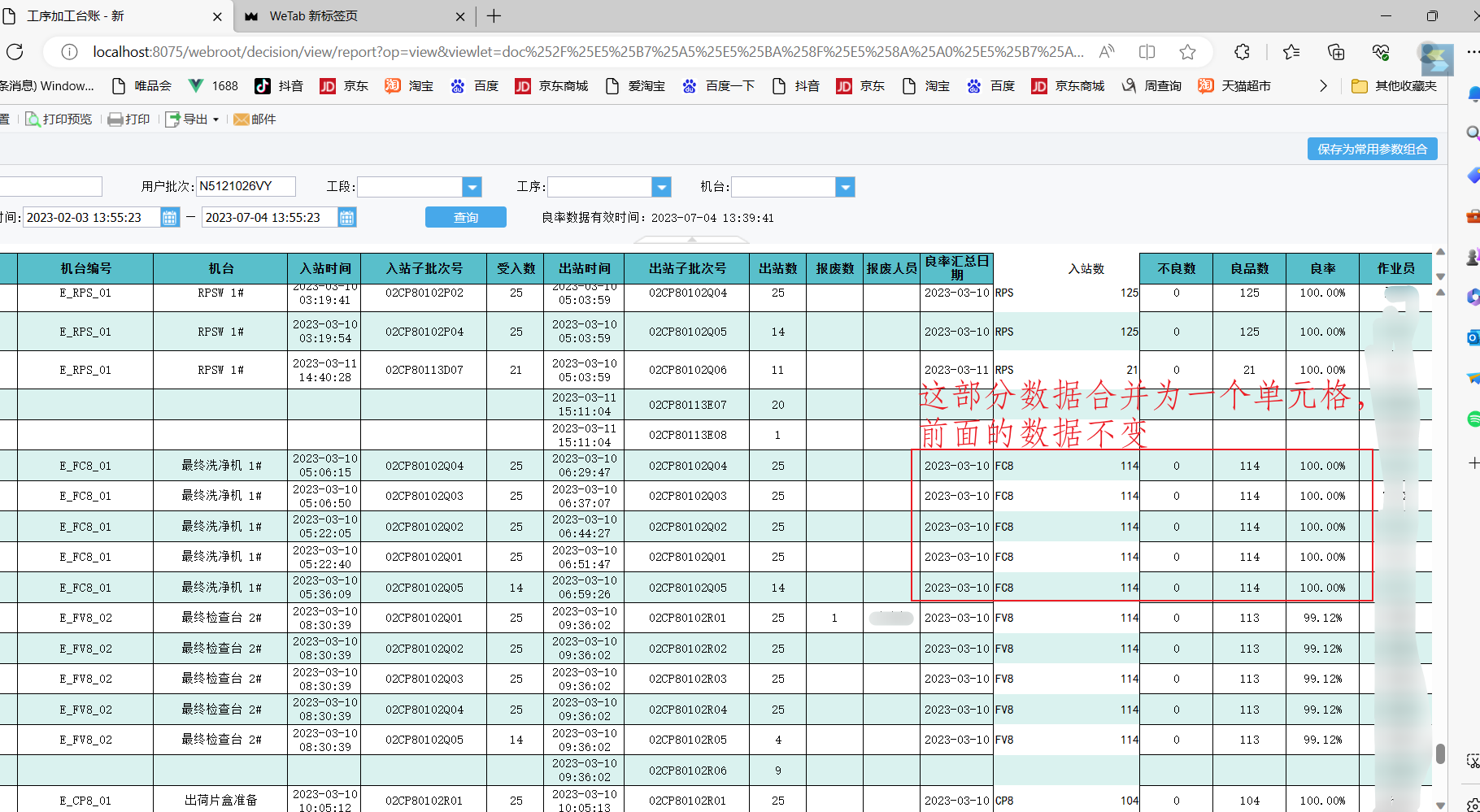Click start datetime field 2023-02-03
The width and height of the screenshot is (1480, 812).
(x=91, y=218)
